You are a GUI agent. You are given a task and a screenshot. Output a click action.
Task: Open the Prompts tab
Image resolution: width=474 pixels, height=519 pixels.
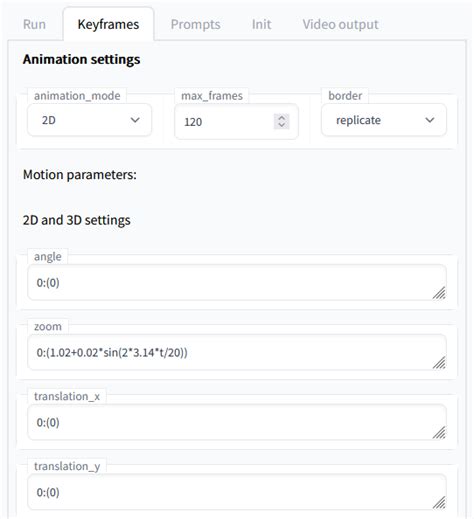195,24
